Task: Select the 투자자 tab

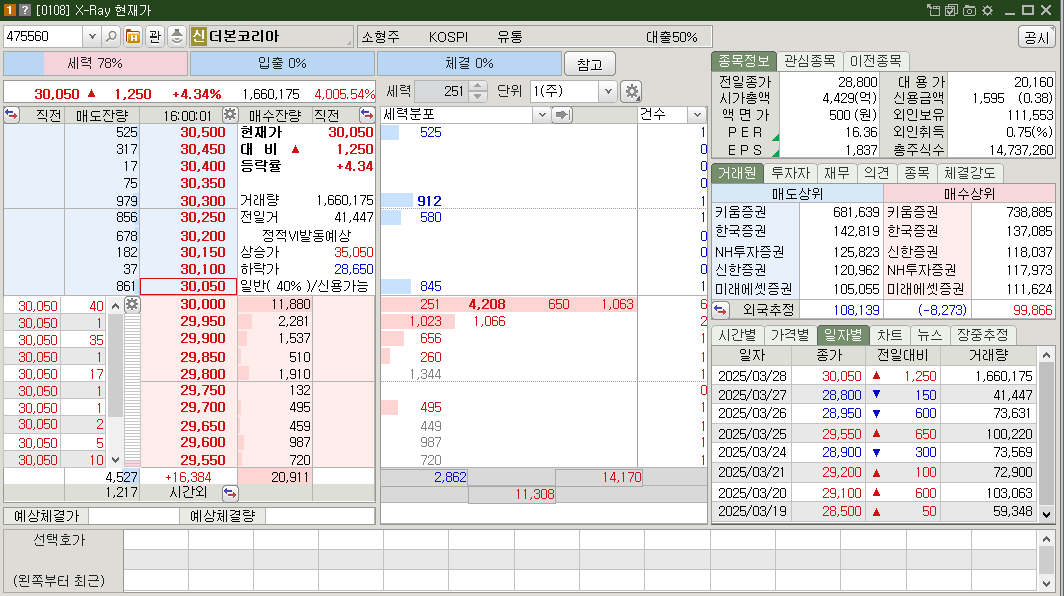Action: [x=791, y=173]
